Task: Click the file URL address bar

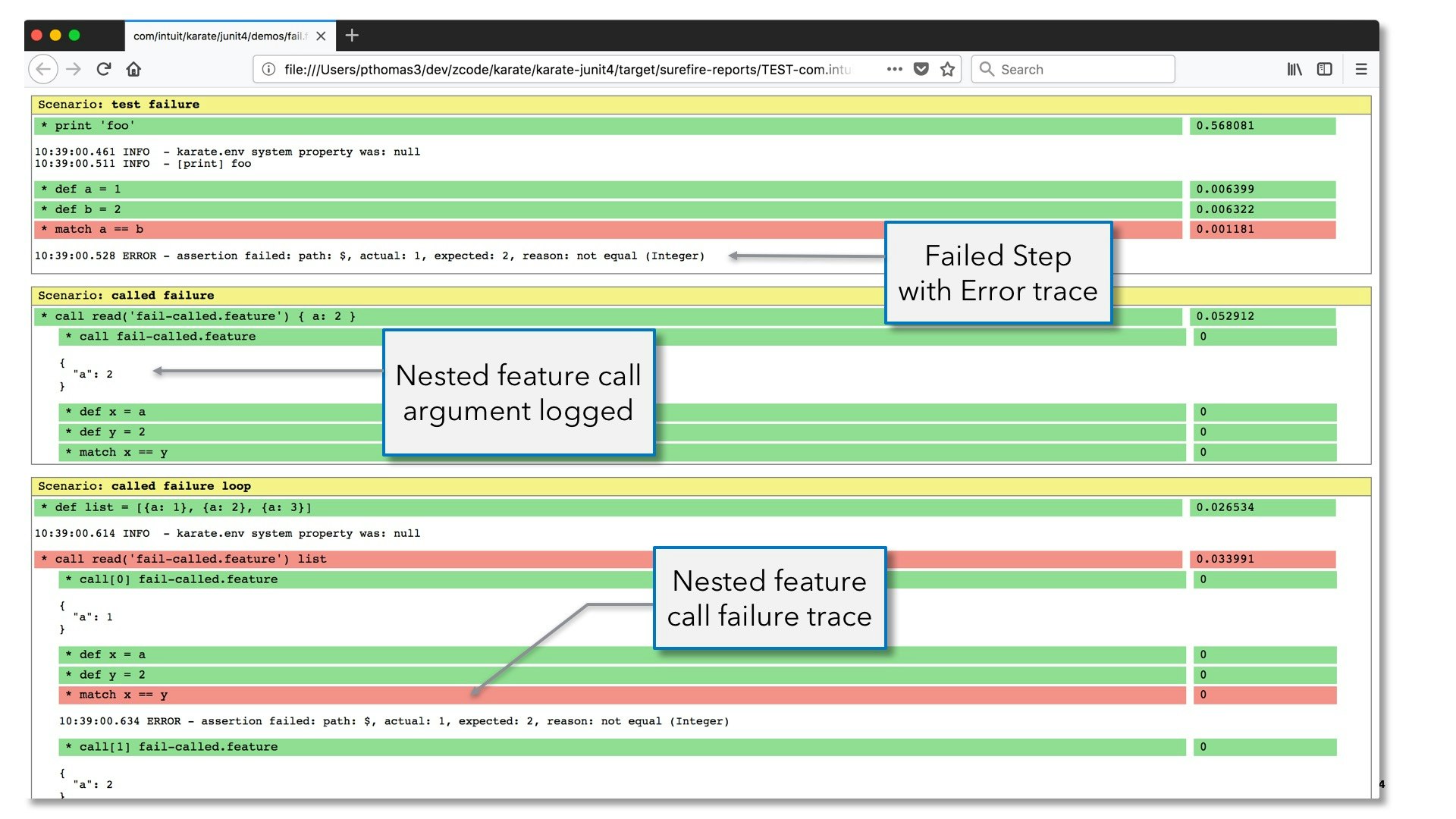Action: [x=567, y=69]
